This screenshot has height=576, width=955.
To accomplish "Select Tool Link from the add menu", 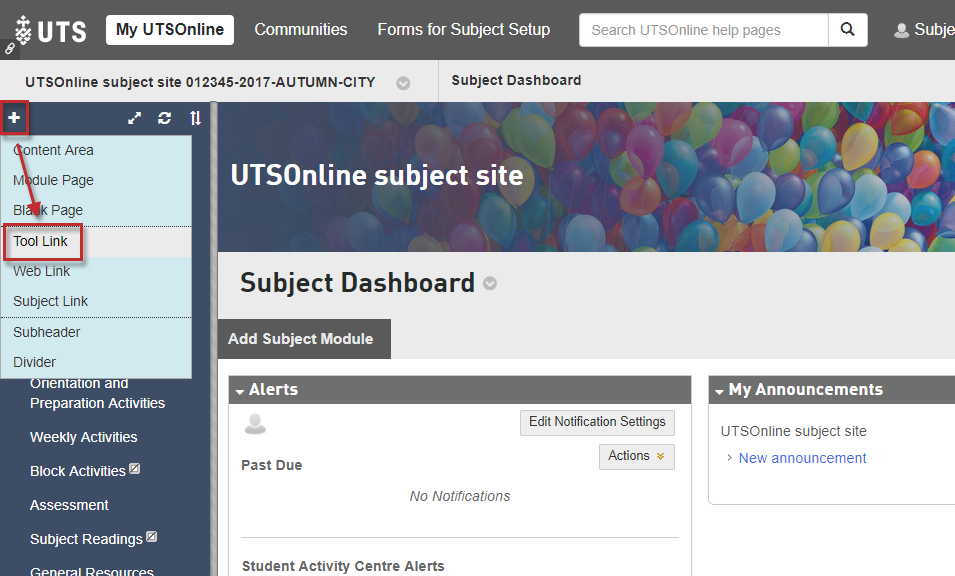I will coord(41,242).
